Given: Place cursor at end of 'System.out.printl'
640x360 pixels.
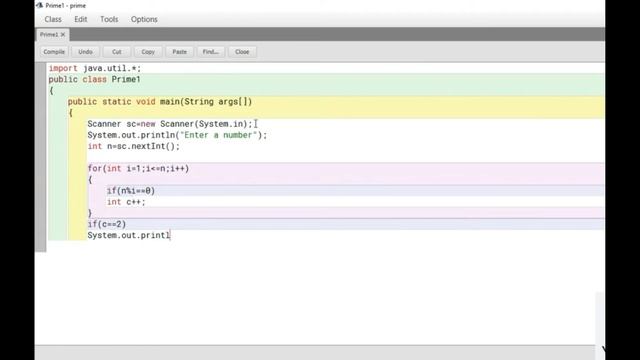Looking at the screenshot, I should pyautogui.click(x=170, y=236).
